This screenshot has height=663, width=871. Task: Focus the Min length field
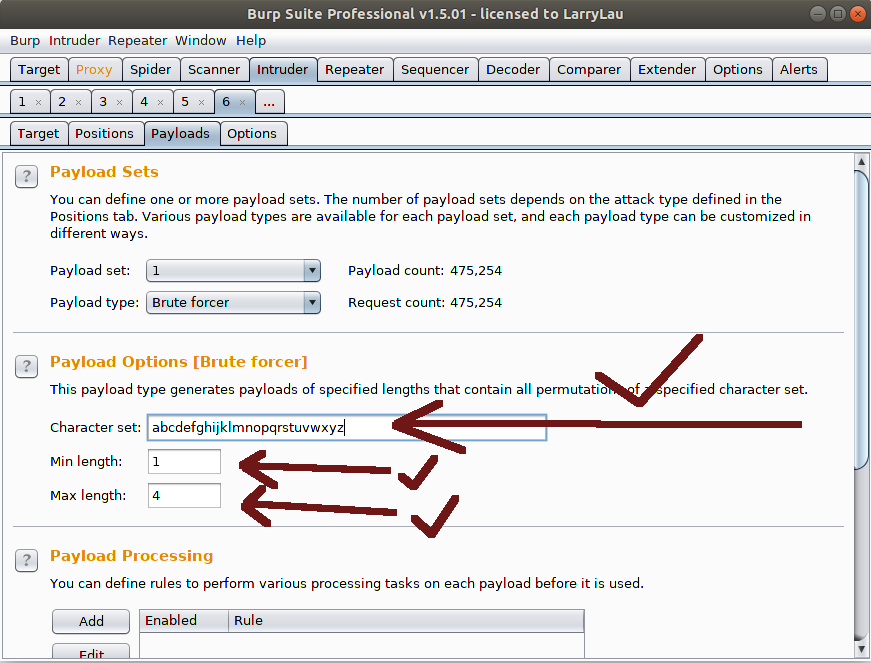[x=184, y=461]
